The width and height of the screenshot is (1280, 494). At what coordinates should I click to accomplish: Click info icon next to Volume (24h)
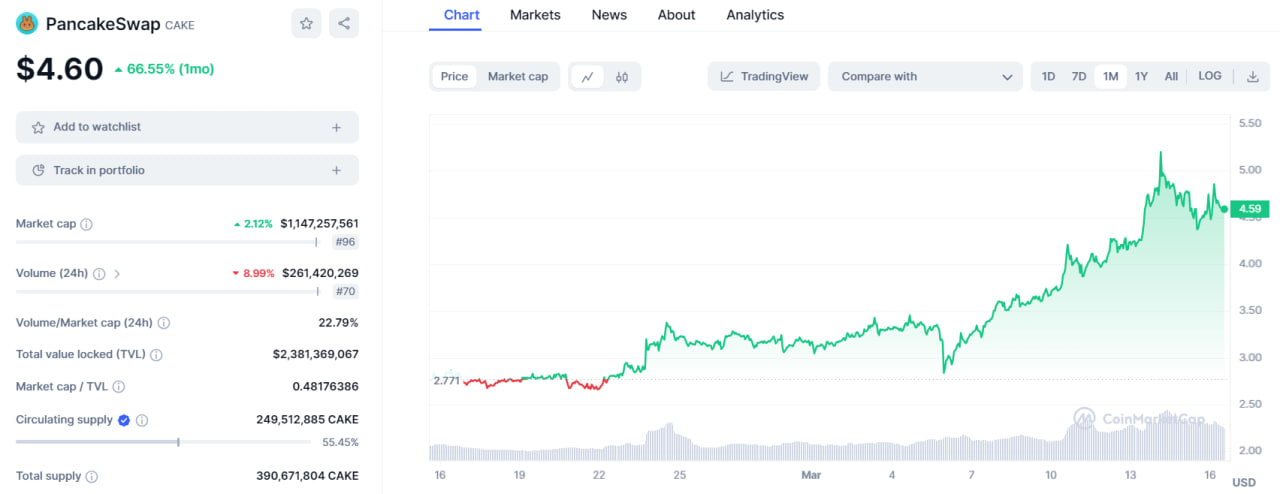(99, 273)
